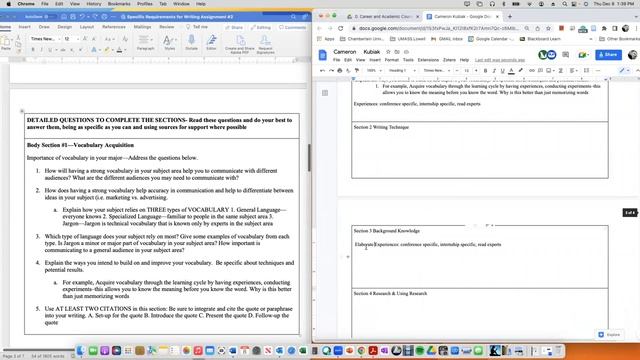Toggle Strikethrough in the Word ribbon

point(63,50)
